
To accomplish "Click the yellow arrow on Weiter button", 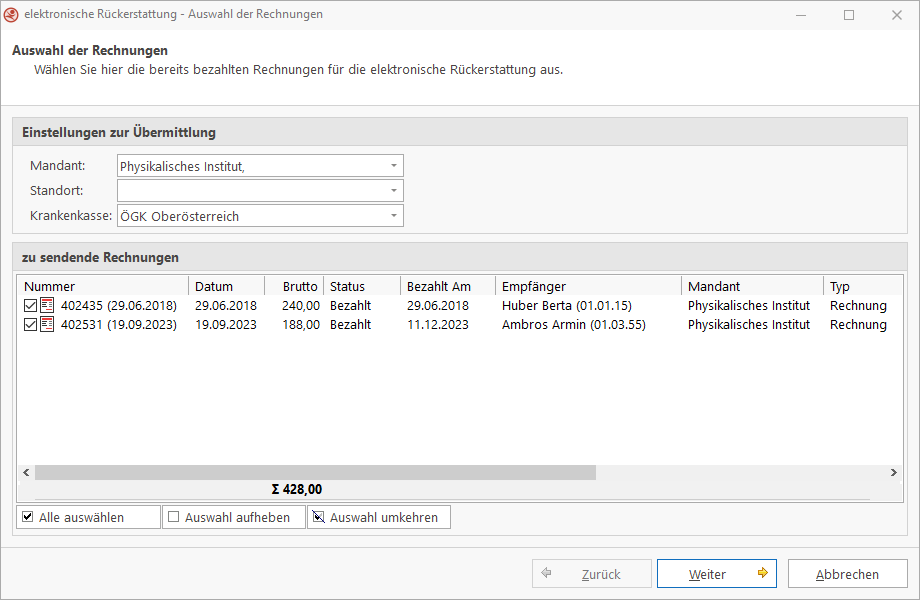I will pos(762,574).
